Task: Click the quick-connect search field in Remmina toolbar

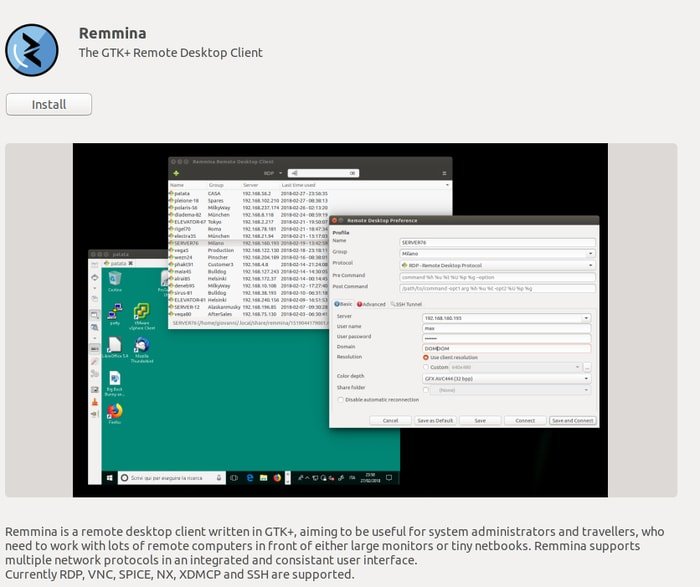Action: click(323, 173)
